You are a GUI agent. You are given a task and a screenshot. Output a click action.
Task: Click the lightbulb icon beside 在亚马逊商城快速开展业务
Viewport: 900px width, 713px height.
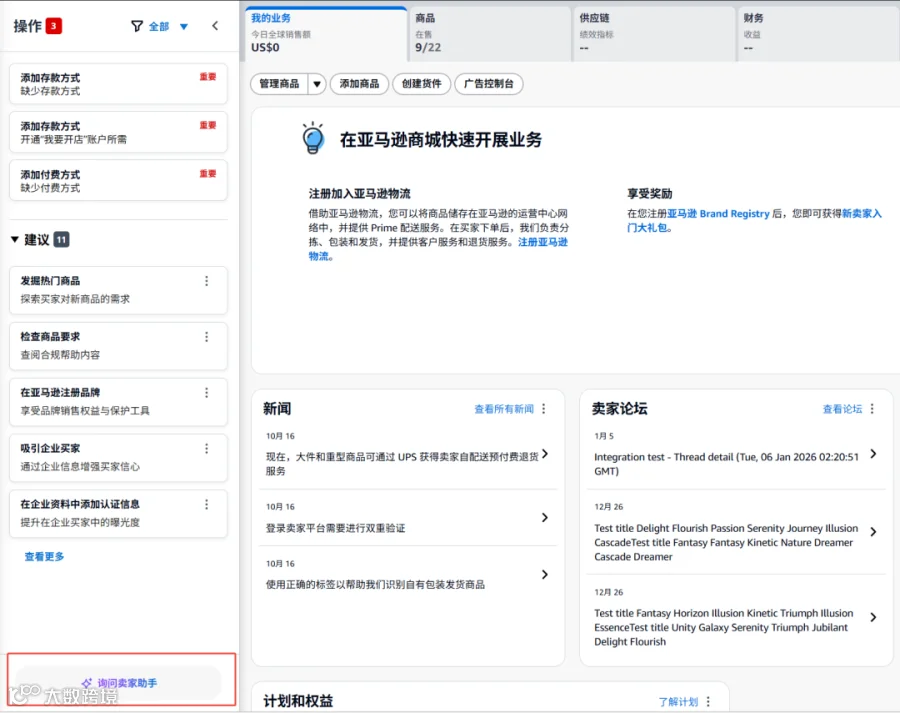(313, 138)
